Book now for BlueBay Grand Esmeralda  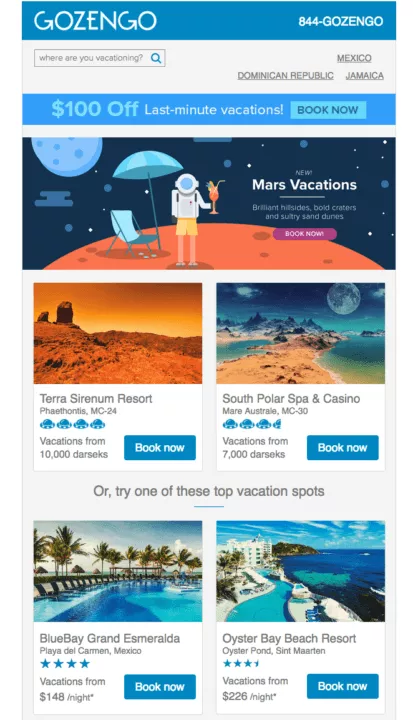(x=160, y=687)
